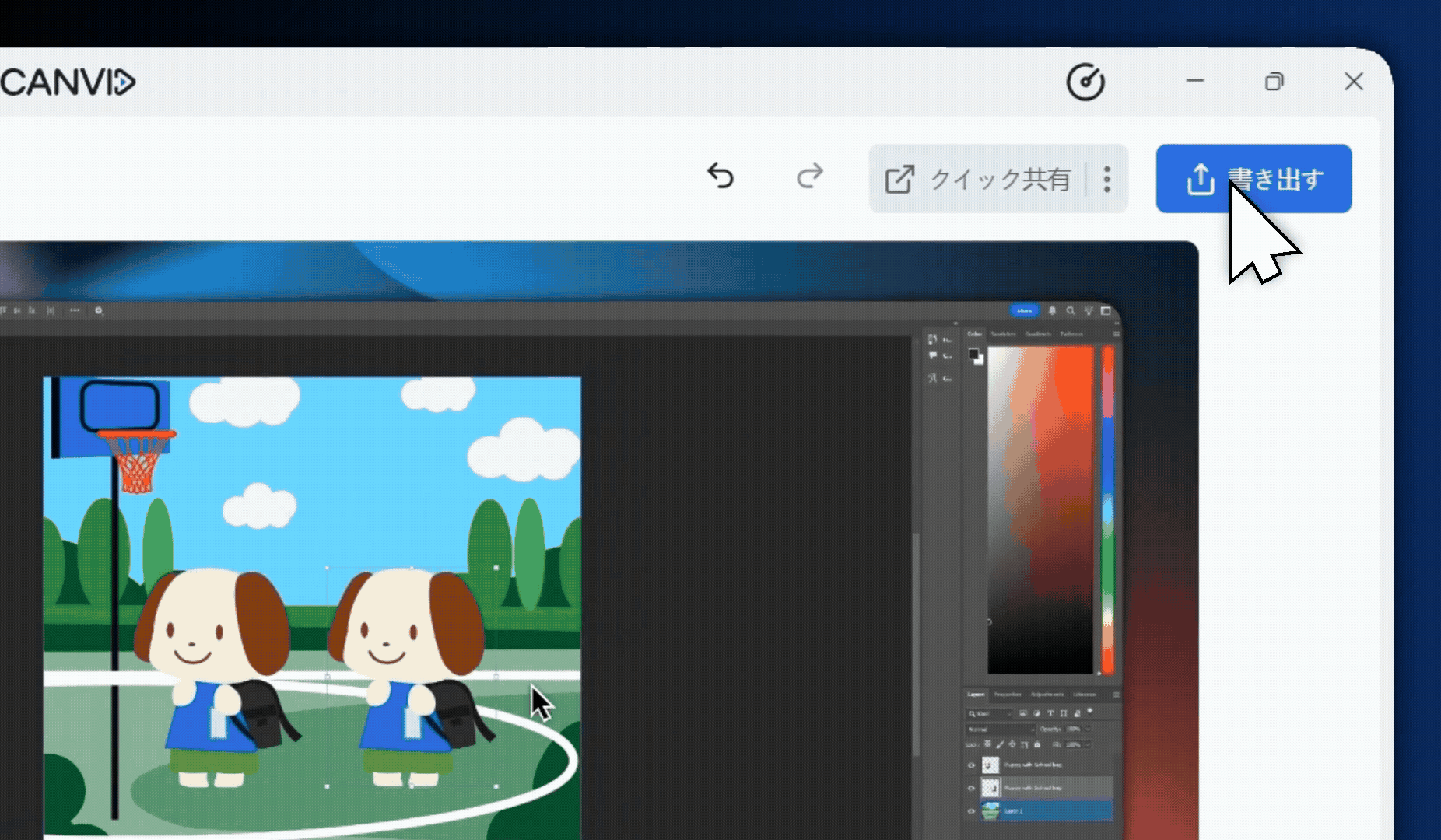Toggle visibility of Layer 1
Viewport: 1441px width, 840px height.
click(972, 811)
